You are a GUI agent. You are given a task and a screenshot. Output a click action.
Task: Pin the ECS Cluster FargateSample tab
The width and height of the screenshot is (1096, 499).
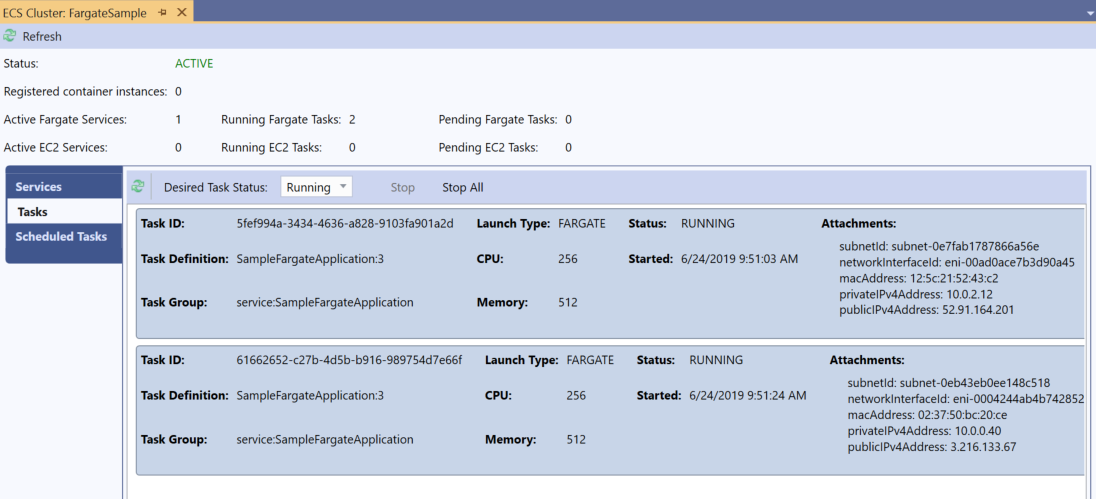[x=162, y=13]
